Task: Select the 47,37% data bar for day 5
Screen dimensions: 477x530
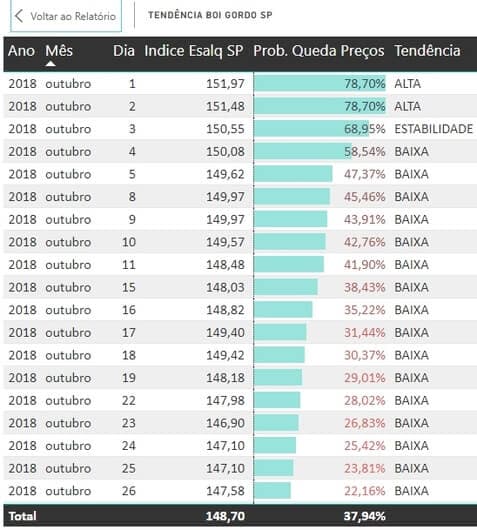Action: [293, 174]
